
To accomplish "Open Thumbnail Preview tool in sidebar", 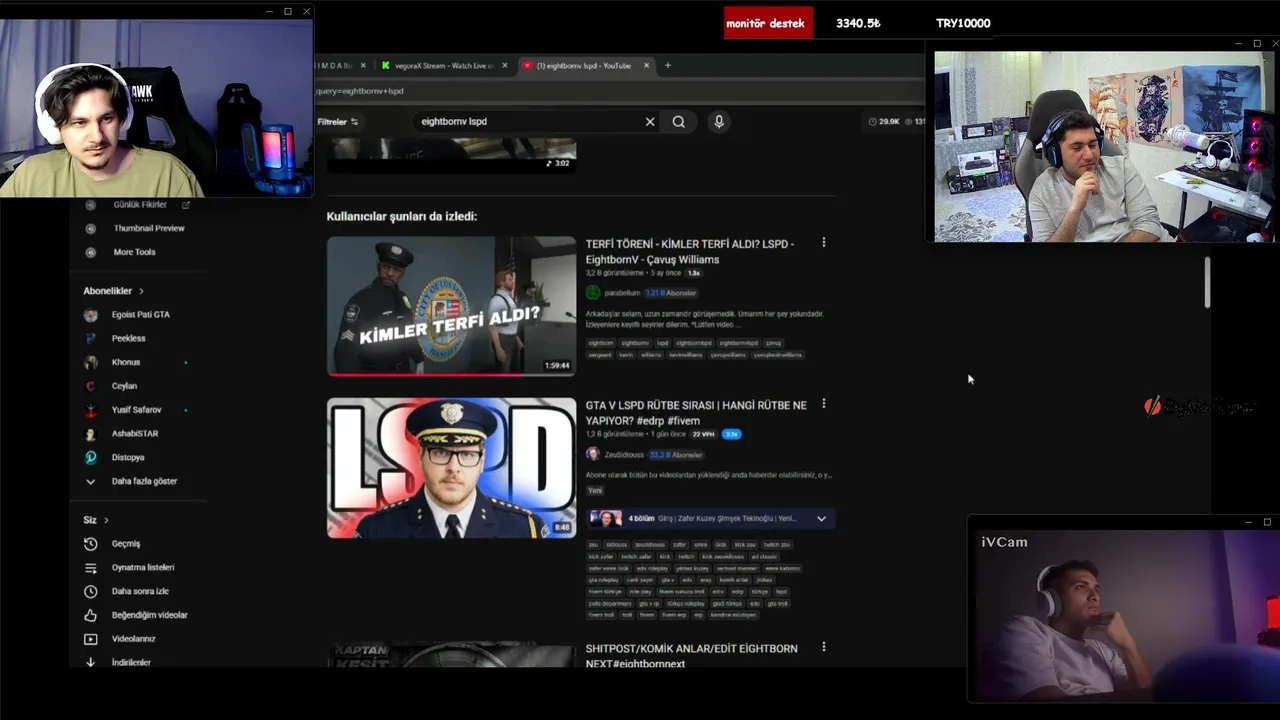I will coord(149,228).
